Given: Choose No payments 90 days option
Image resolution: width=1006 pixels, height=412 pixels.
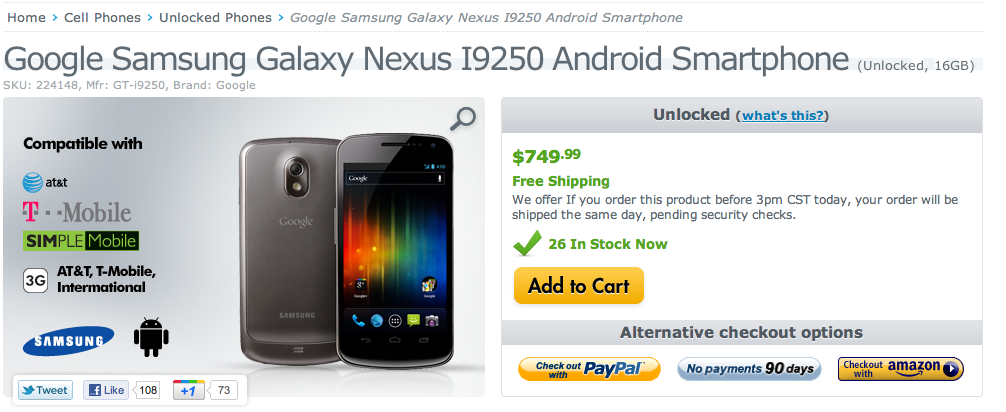Looking at the screenshot, I should pos(749,368).
